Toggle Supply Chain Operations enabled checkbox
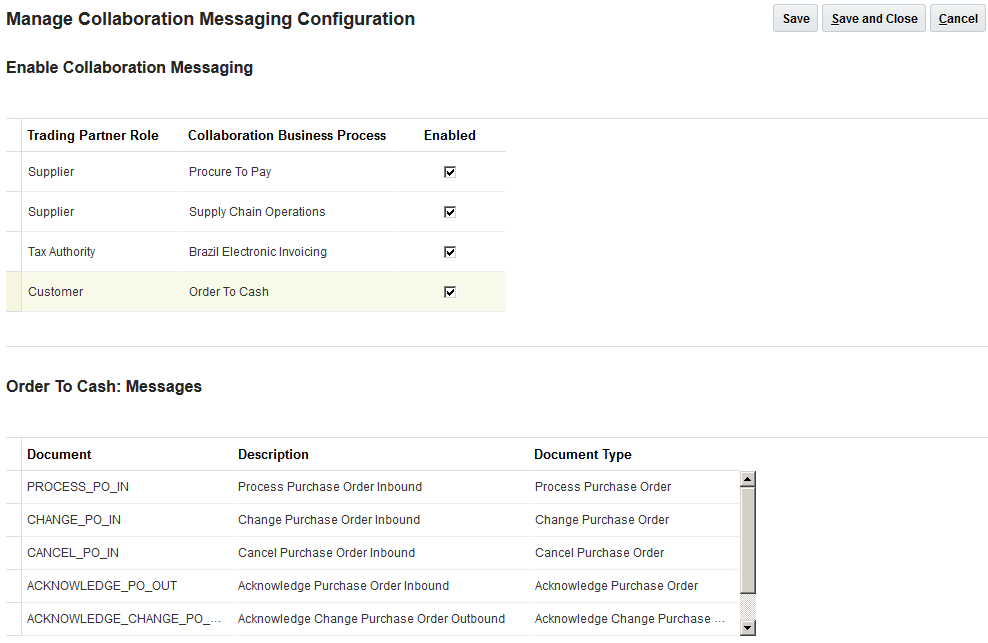The height and width of the screenshot is (643, 988). tap(450, 212)
